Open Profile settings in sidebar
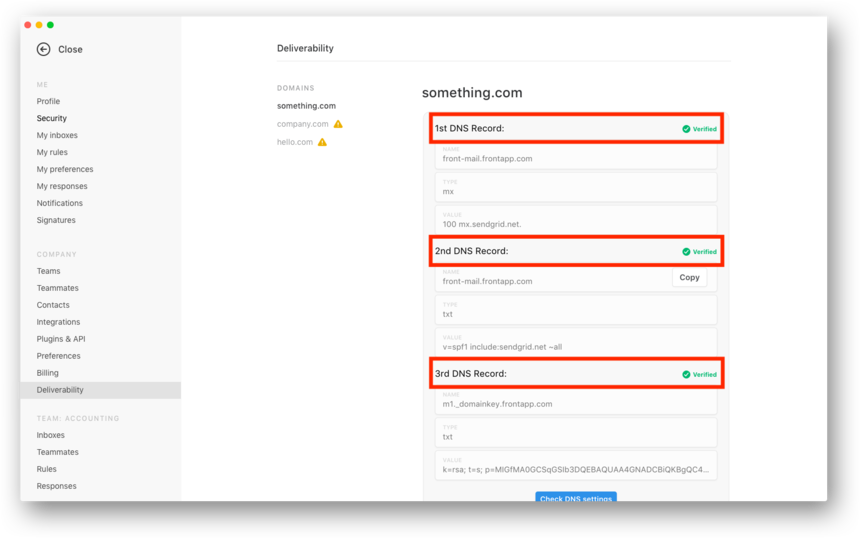This screenshot has width=860, height=538. pyautogui.click(x=48, y=101)
